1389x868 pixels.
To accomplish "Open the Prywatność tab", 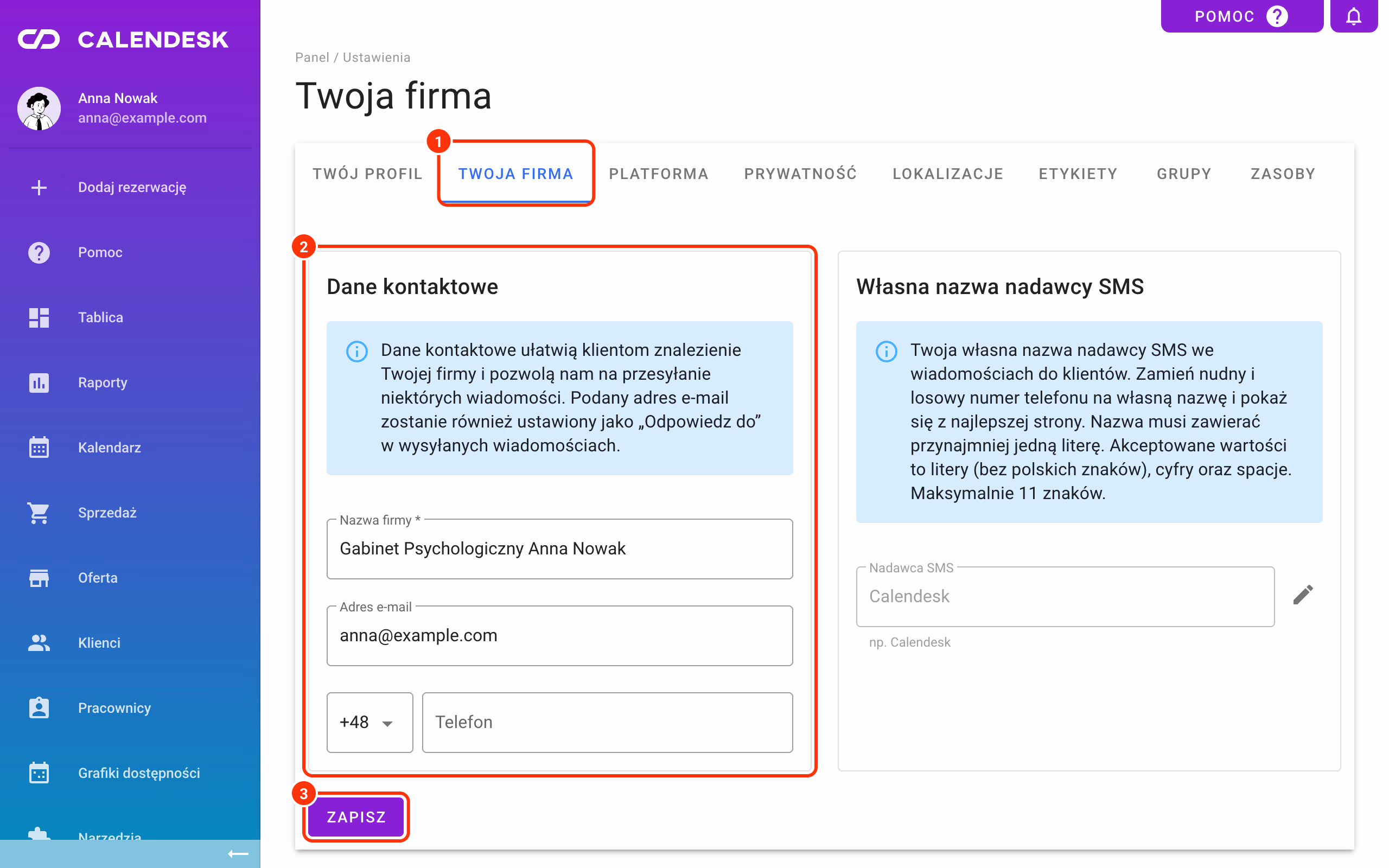I will pyautogui.click(x=800, y=174).
